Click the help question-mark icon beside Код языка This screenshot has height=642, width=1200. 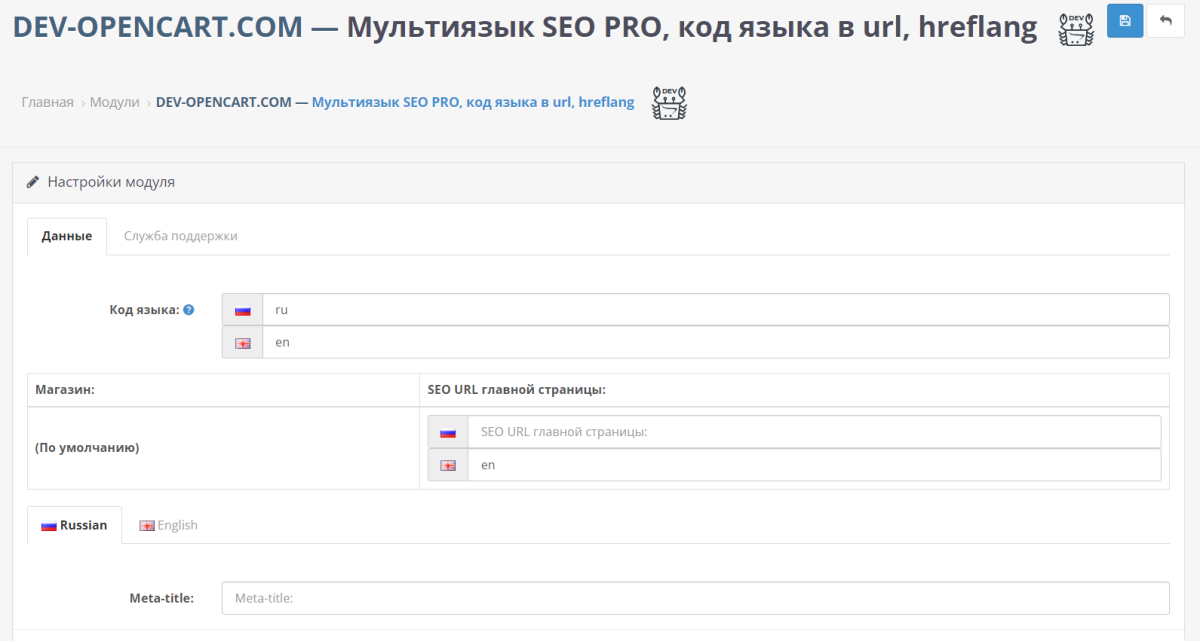tap(189, 310)
